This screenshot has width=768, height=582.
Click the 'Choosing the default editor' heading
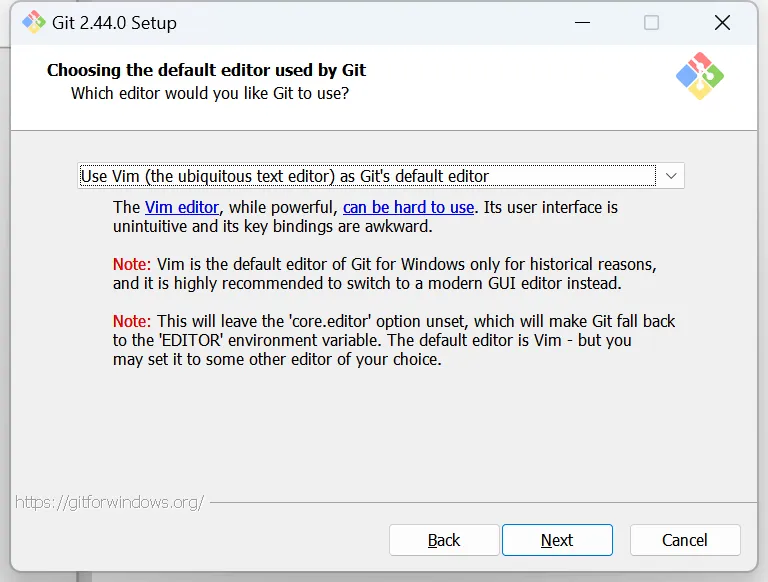coord(206,70)
